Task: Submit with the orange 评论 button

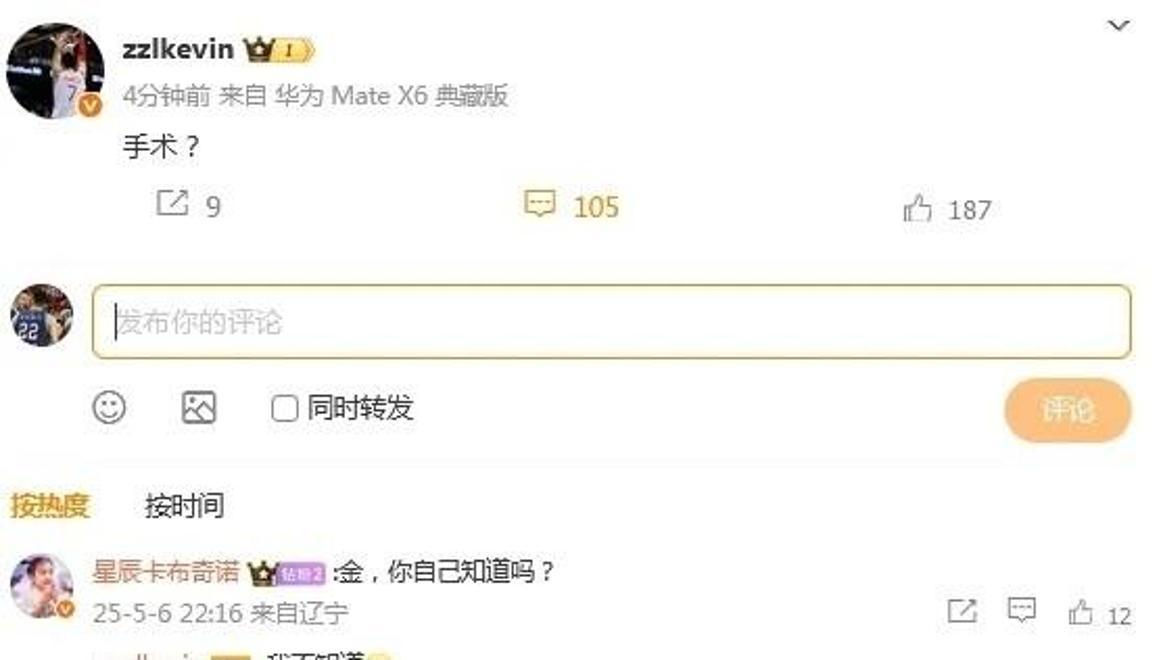Action: [x=1067, y=410]
